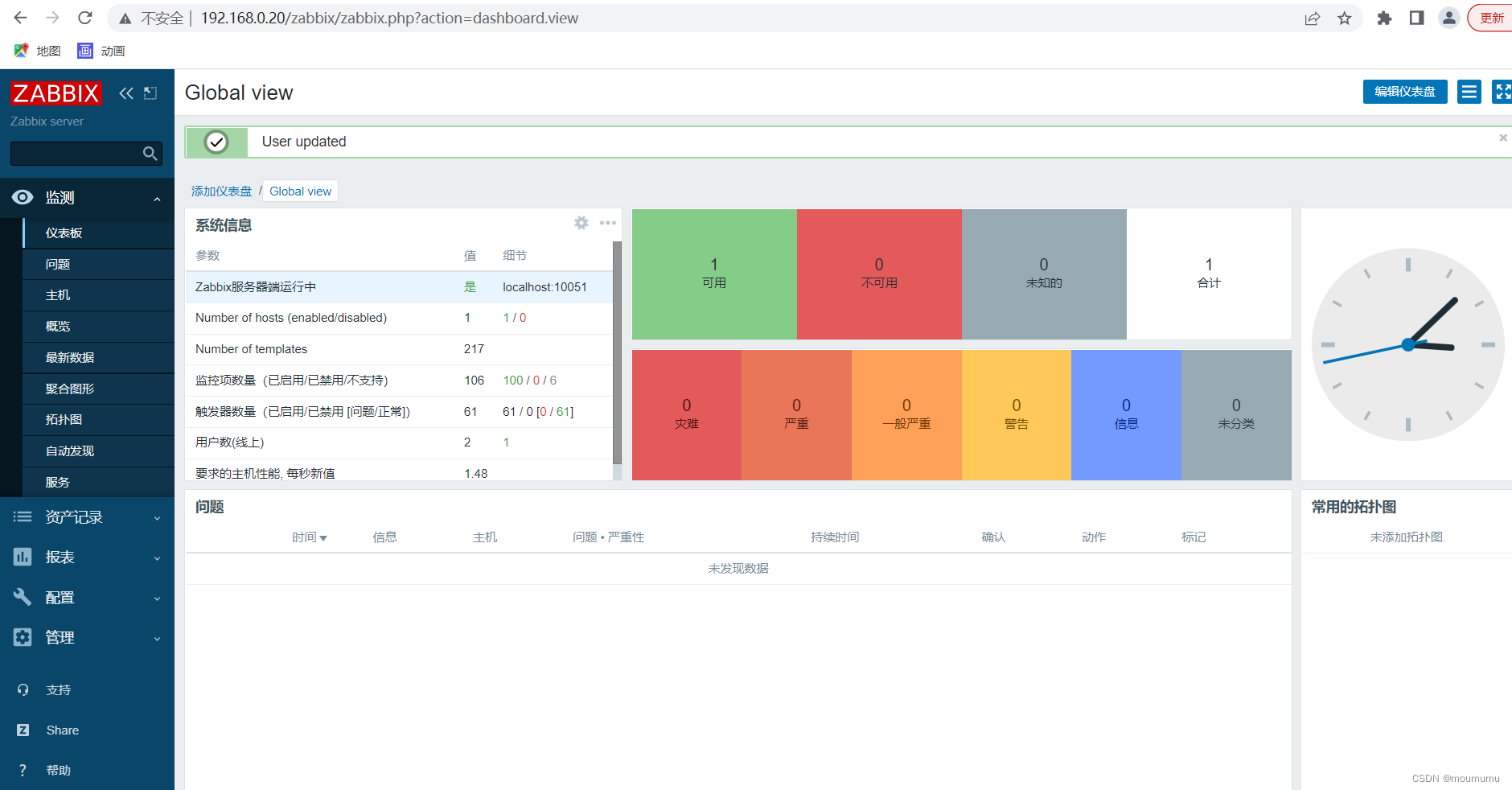The width and height of the screenshot is (1512, 790).
Task: Click the headset icon beside 支持
Action: pos(23,690)
